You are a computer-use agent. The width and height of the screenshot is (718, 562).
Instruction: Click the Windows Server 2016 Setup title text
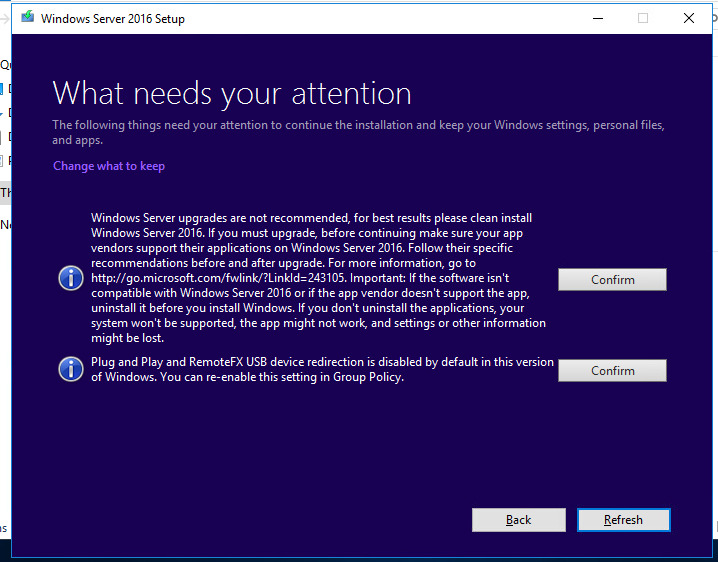click(113, 19)
